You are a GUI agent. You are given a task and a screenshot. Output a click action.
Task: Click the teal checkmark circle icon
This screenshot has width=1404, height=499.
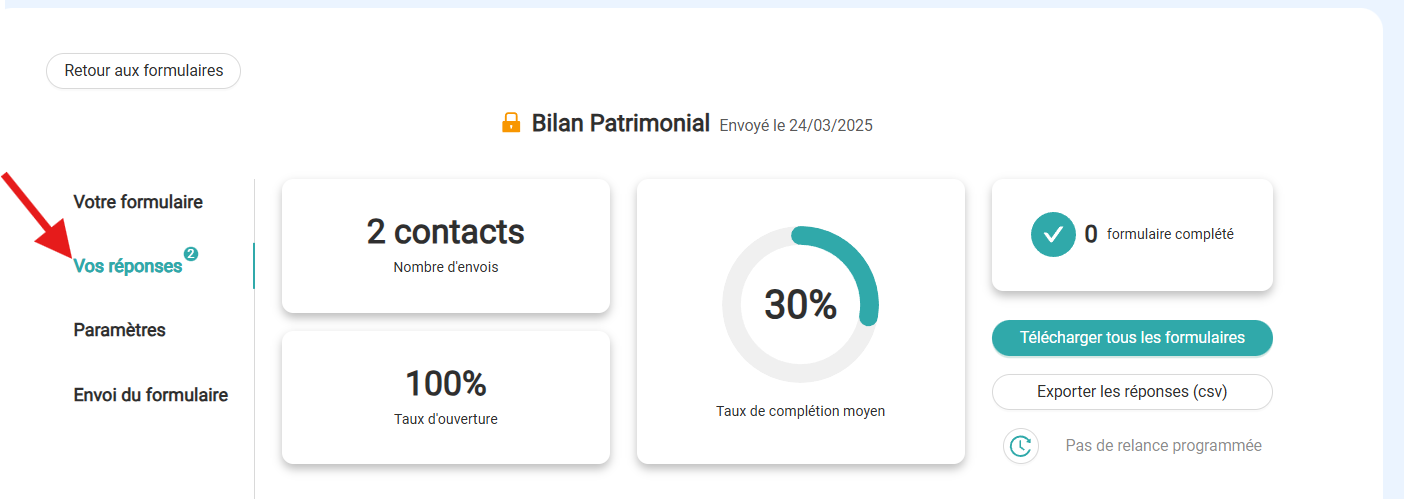(1053, 234)
